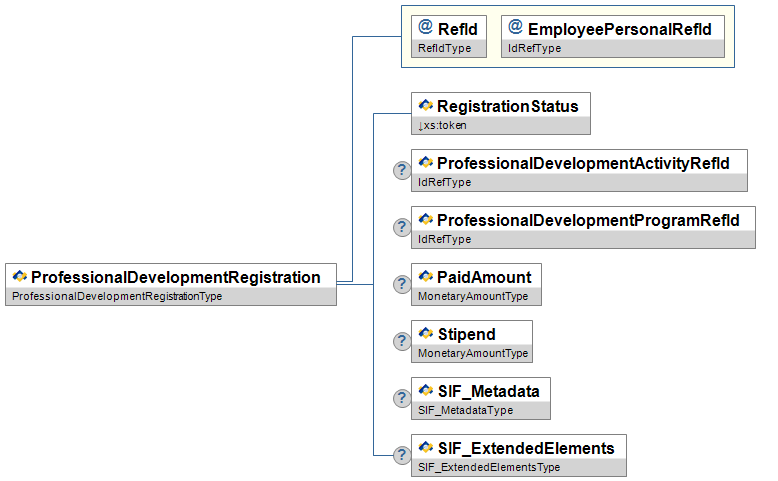
Task: Click the SIF_MetadataType type label
Action: pos(465,410)
